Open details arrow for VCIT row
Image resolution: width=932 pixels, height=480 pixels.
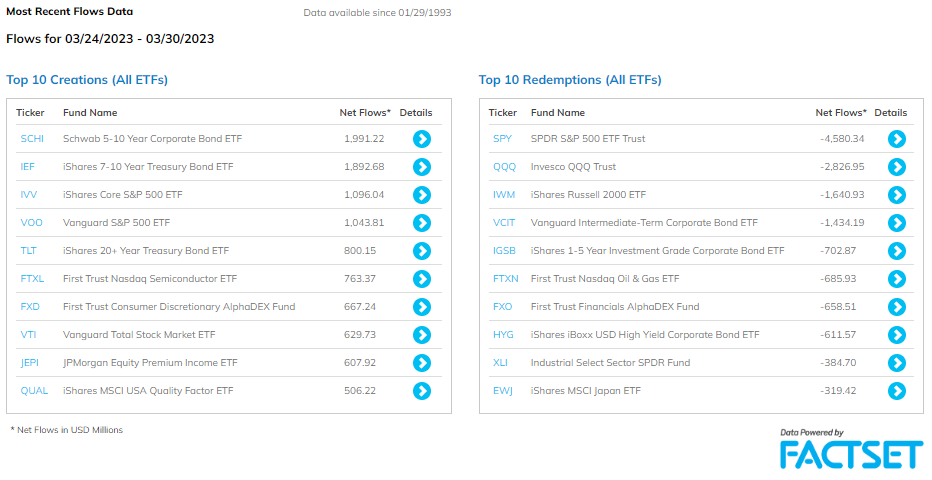click(x=897, y=223)
